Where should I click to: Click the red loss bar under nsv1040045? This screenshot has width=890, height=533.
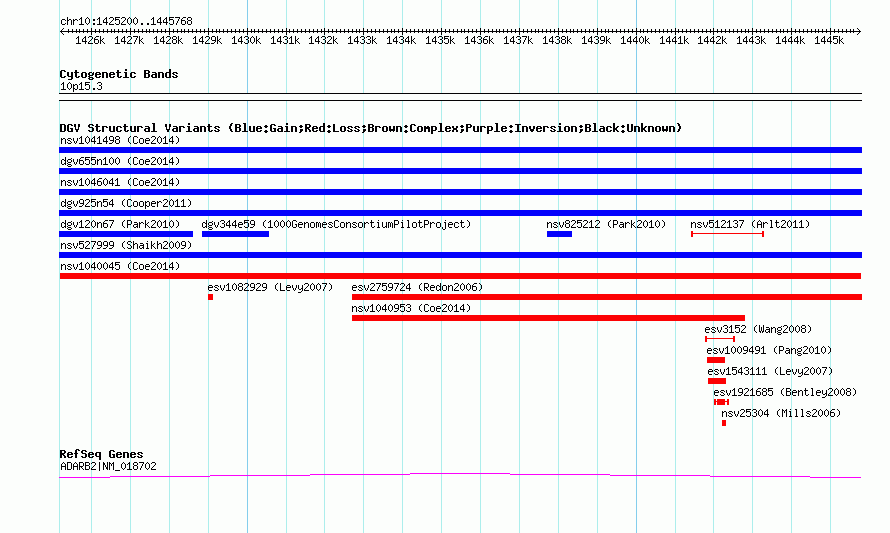460,276
